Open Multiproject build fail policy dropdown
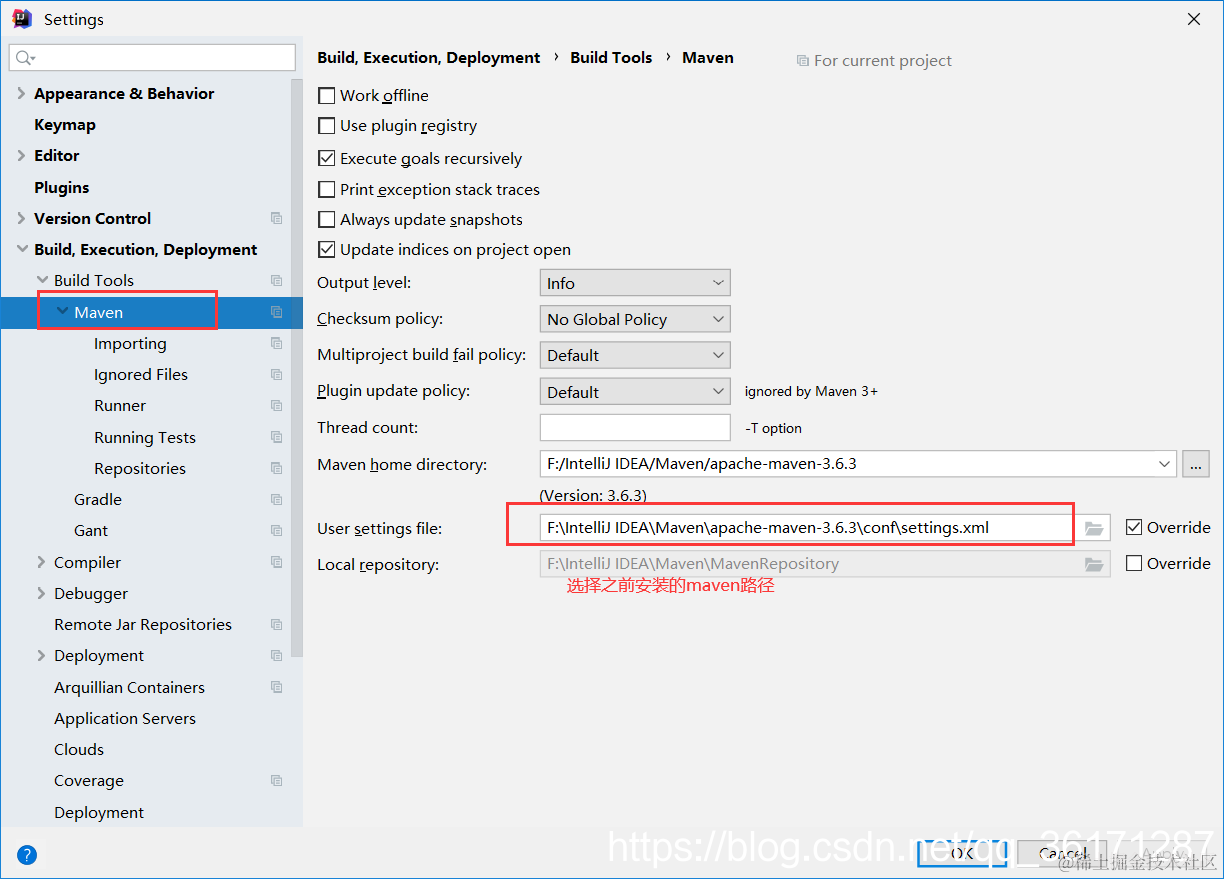Image resolution: width=1224 pixels, height=879 pixels. pyautogui.click(x=635, y=355)
